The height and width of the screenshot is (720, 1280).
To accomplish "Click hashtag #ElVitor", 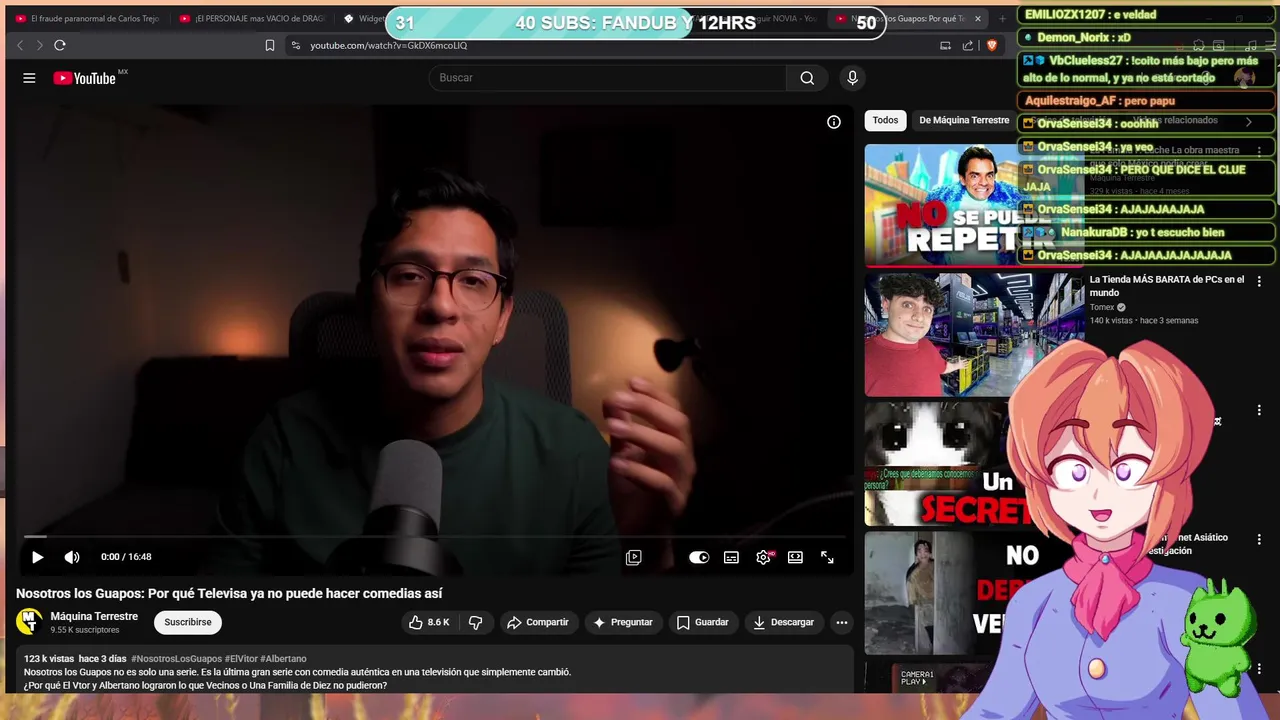I will coord(241,659).
